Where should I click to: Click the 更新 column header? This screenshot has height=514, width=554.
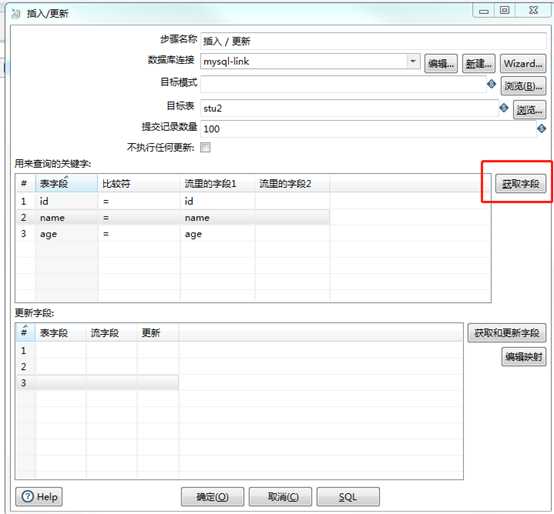(x=158, y=333)
